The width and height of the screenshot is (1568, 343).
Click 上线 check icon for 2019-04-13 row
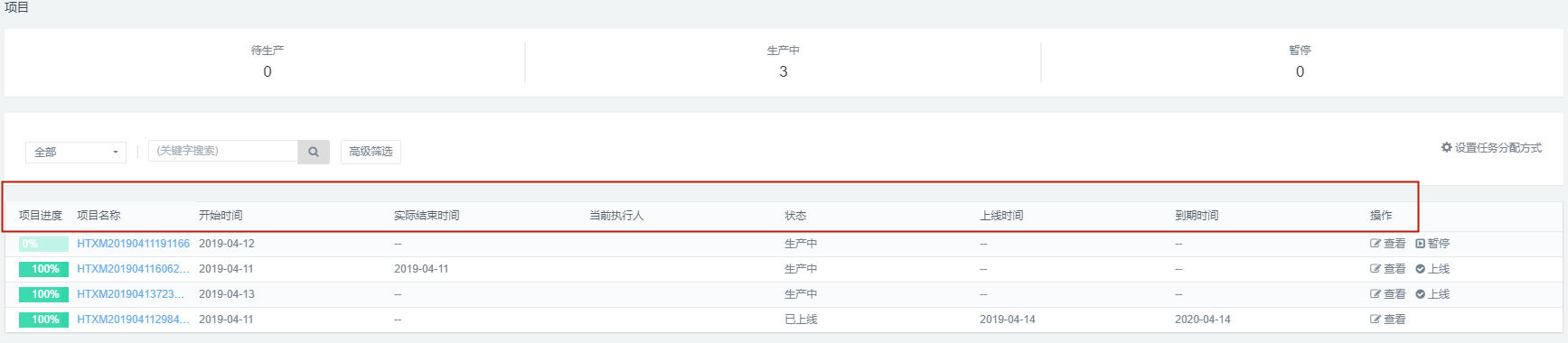[x=1420, y=294]
